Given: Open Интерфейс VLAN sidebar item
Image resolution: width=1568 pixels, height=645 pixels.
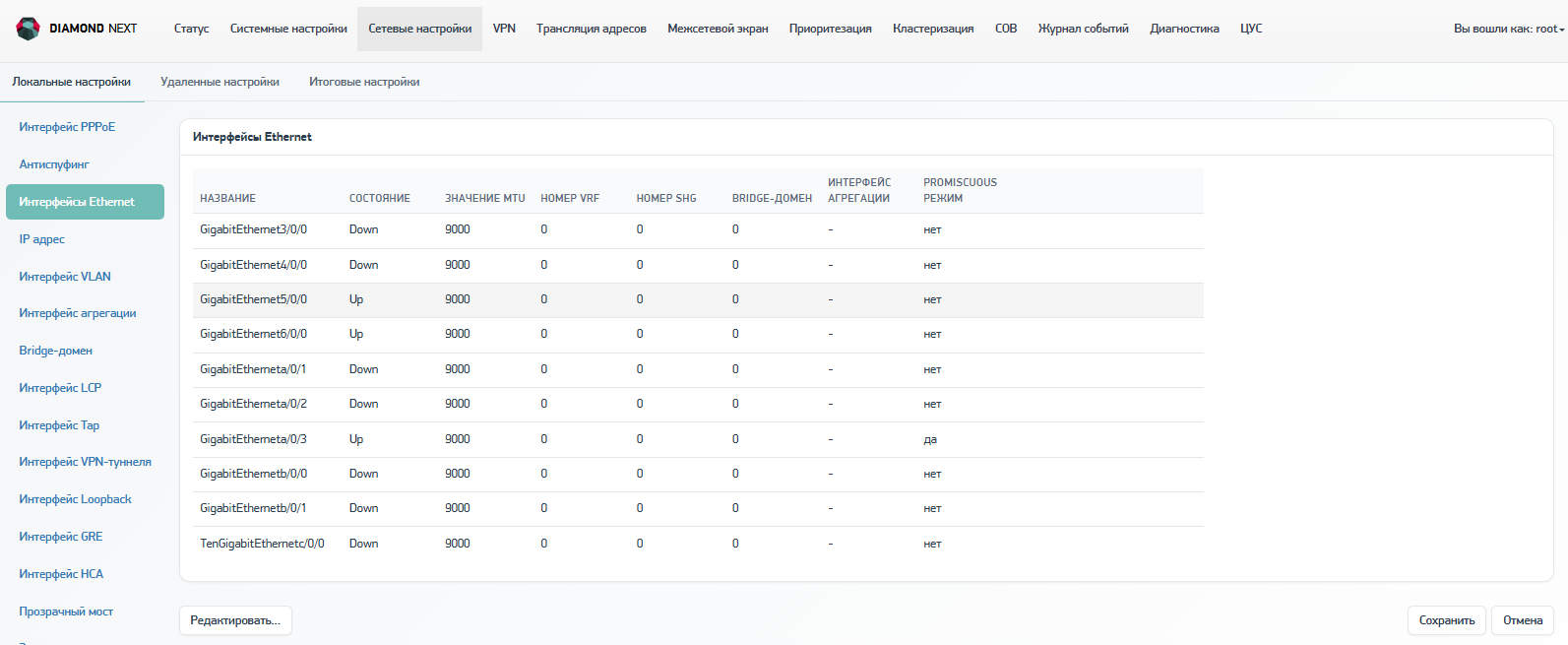Looking at the screenshot, I should point(65,277).
